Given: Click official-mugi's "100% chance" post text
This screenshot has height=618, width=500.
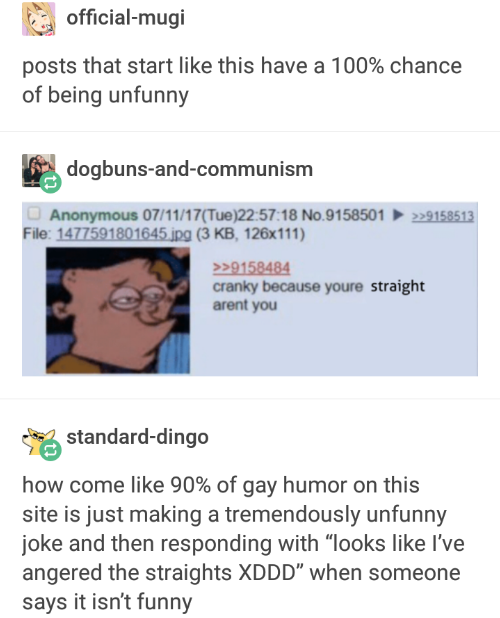Looking at the screenshot, I should pyautogui.click(x=242, y=80).
